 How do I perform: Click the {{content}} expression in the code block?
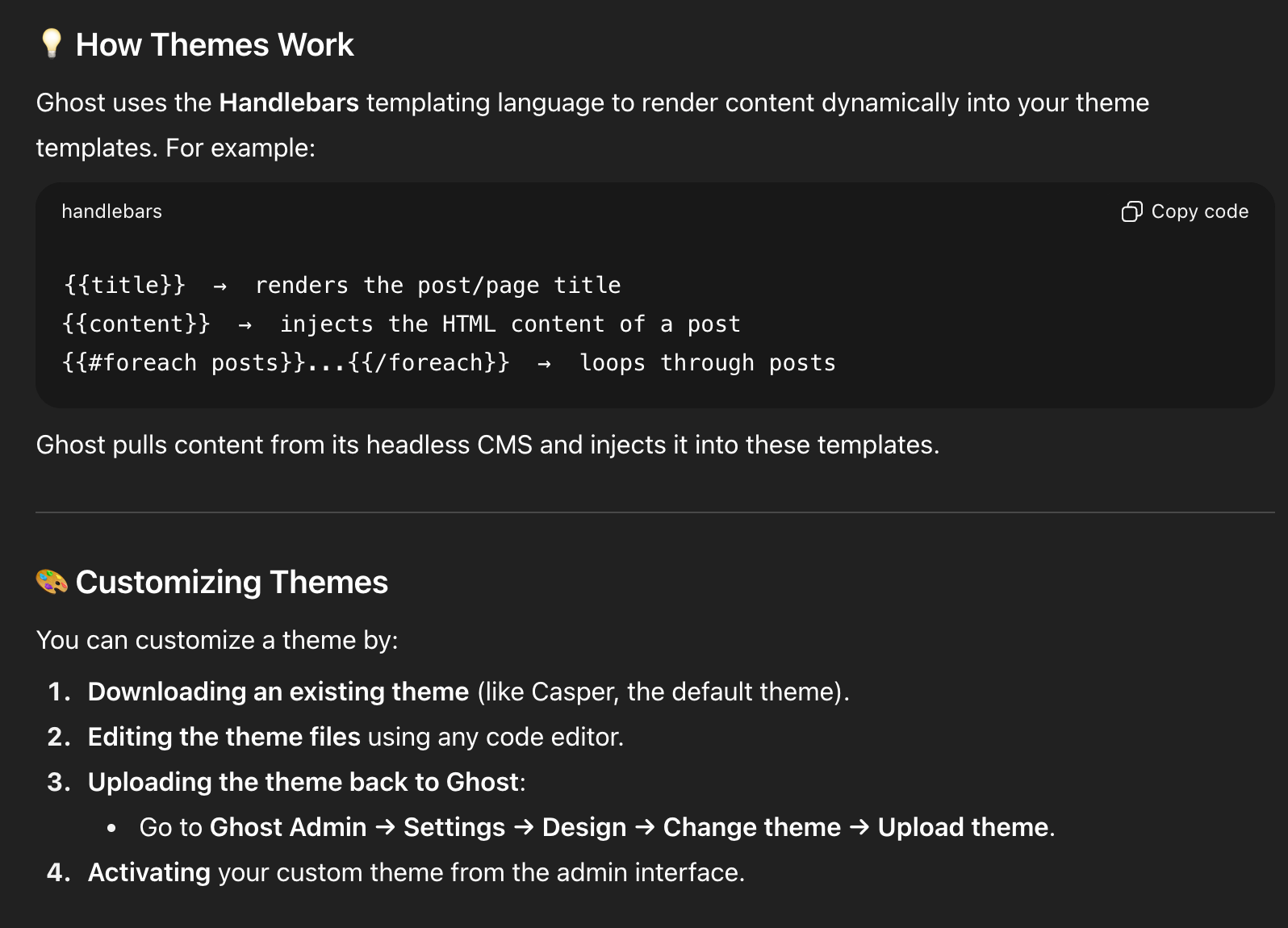click(136, 324)
